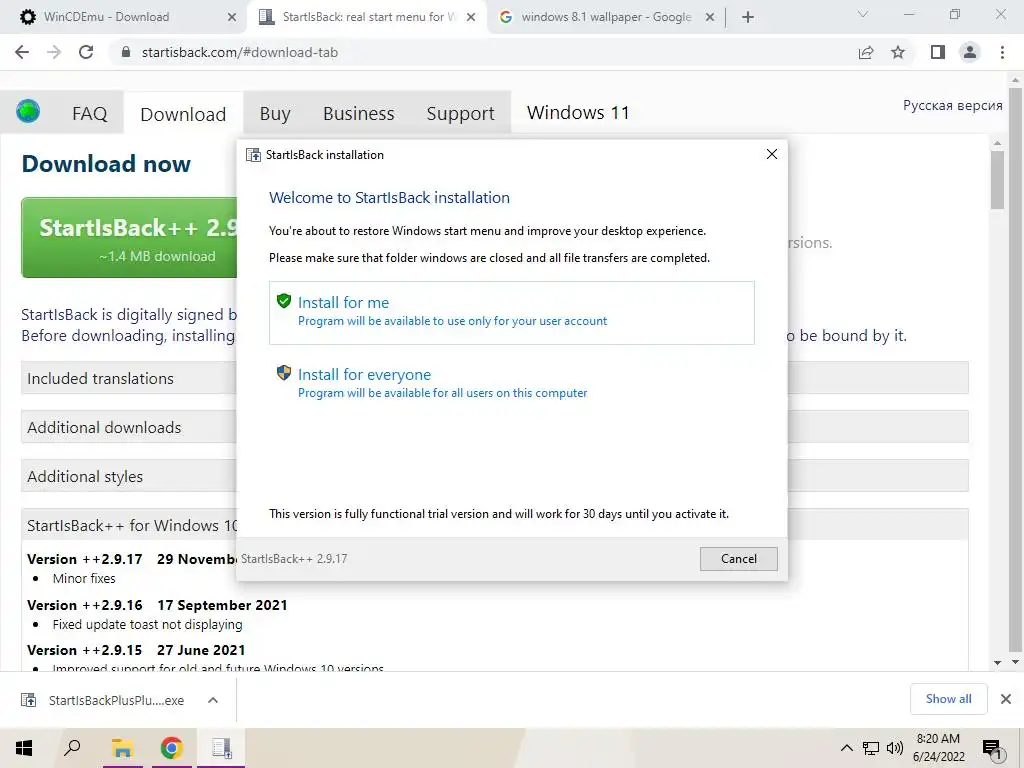Close the WinCDEmu tab
This screenshot has height=768, width=1024.
(x=231, y=18)
